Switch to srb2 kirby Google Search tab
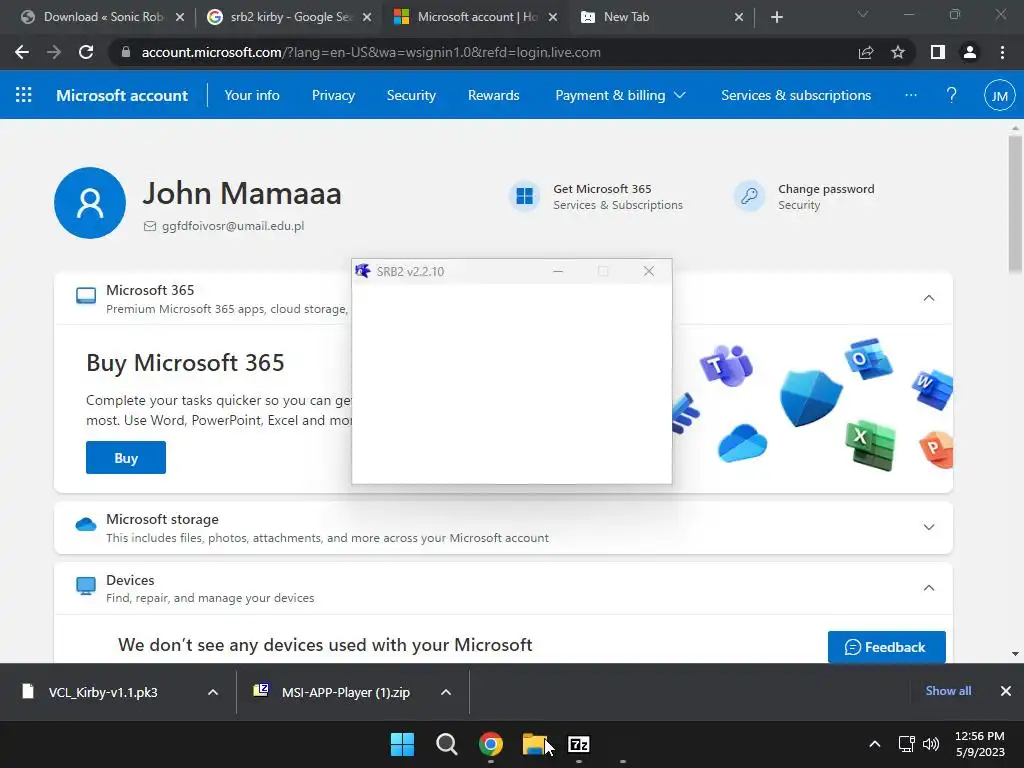 [x=290, y=17]
